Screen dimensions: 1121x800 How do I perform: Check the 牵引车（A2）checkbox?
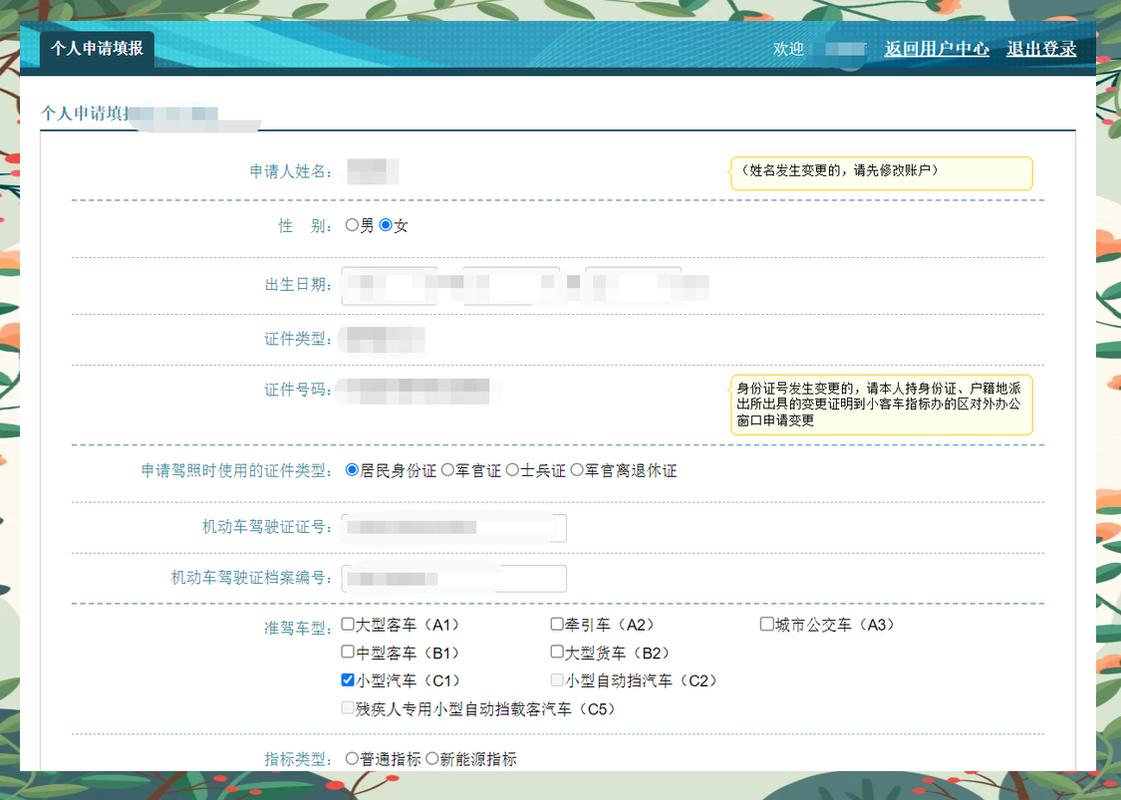tap(555, 623)
